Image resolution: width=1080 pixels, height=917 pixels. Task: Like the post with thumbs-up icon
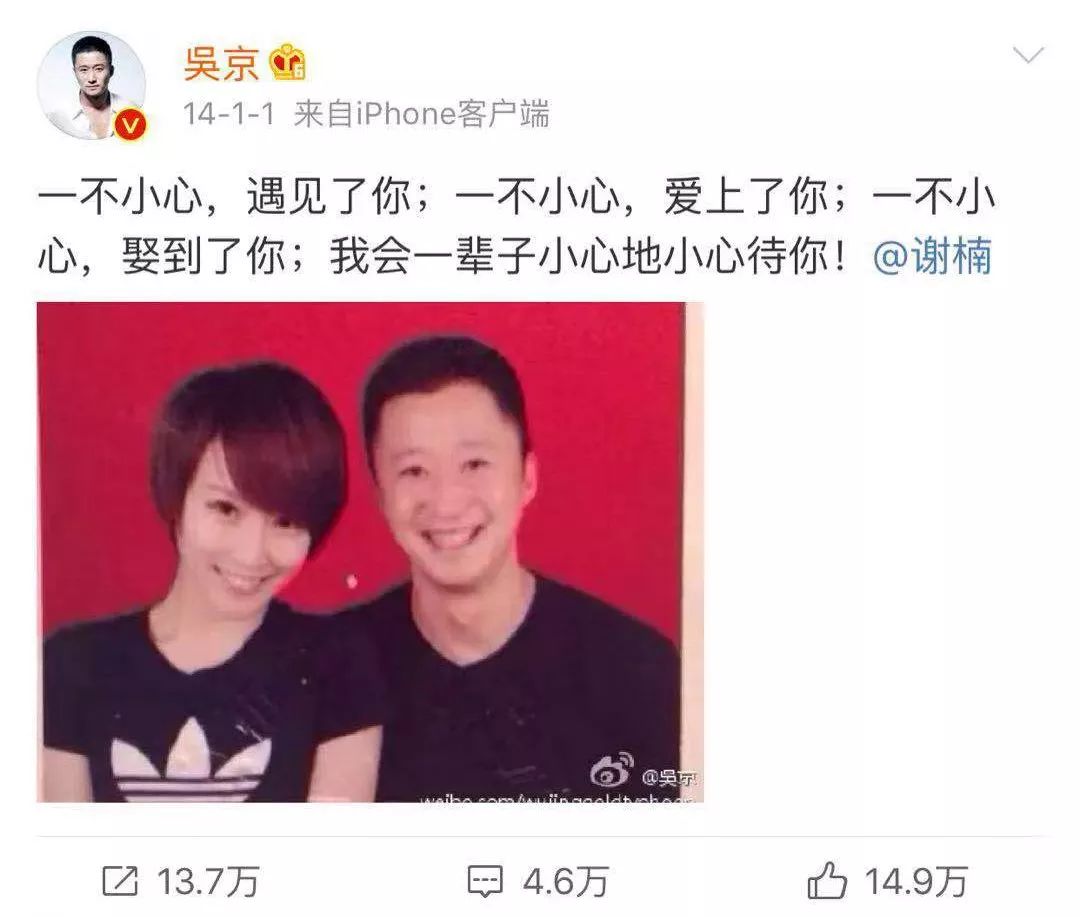[827, 880]
